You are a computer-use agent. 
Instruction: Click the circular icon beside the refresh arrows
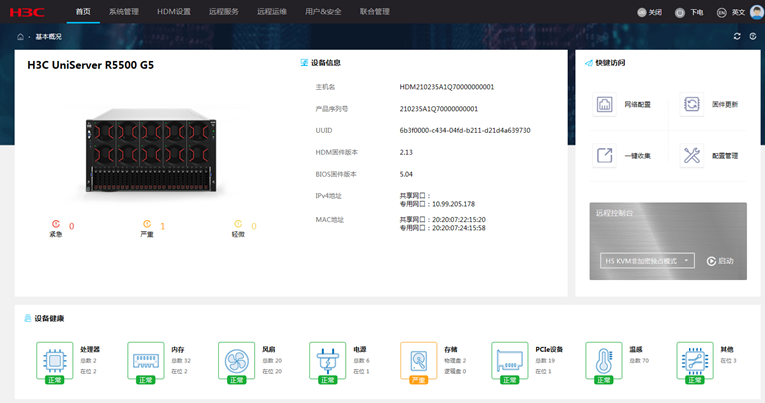click(x=753, y=37)
